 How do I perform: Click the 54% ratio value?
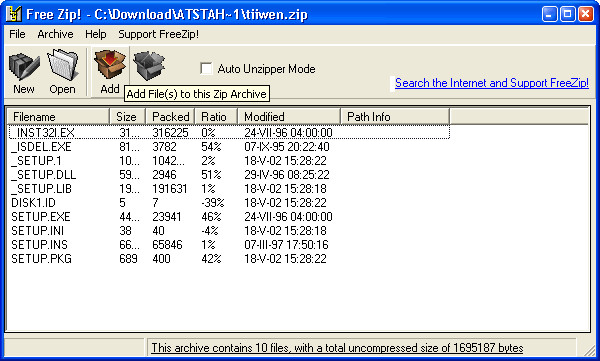pos(211,147)
